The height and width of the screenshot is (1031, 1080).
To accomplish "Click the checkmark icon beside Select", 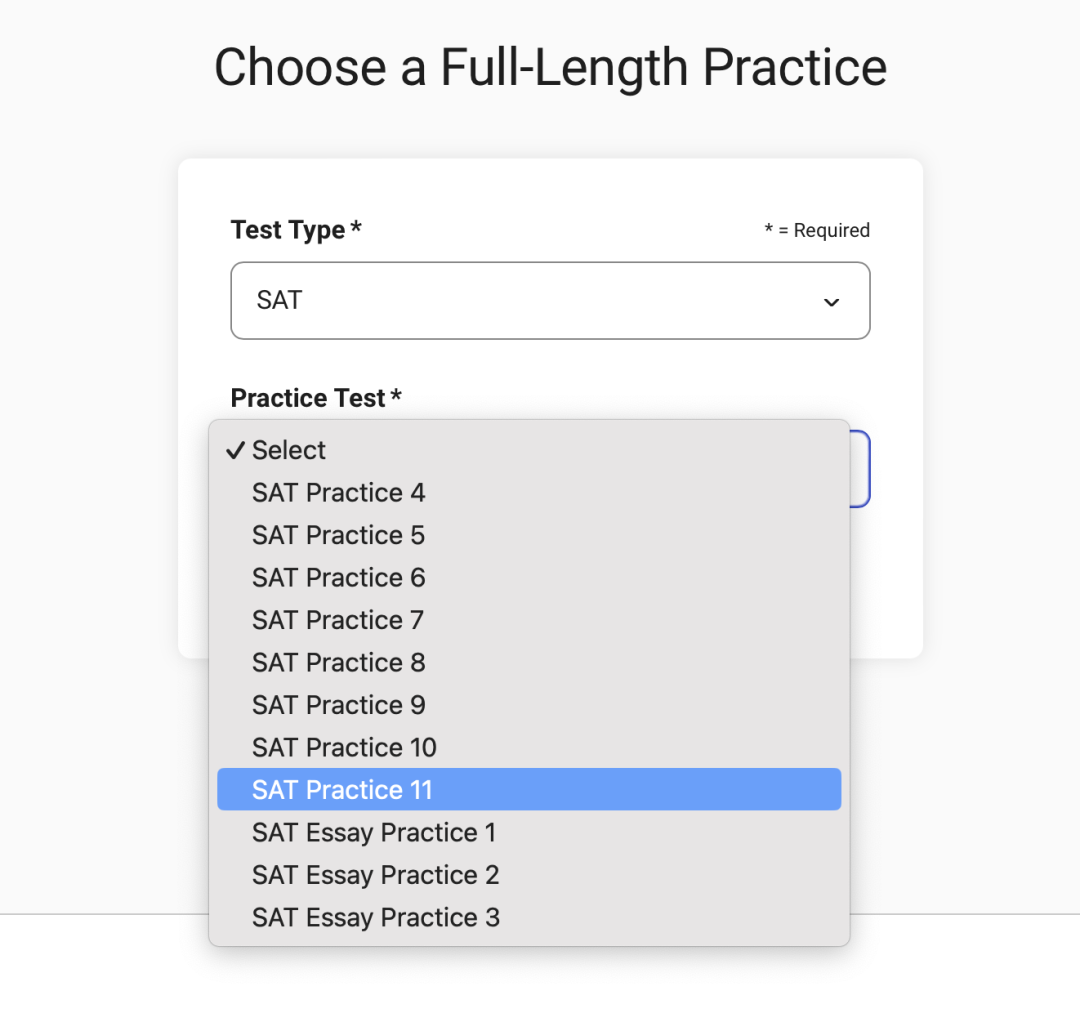I will click(236, 451).
